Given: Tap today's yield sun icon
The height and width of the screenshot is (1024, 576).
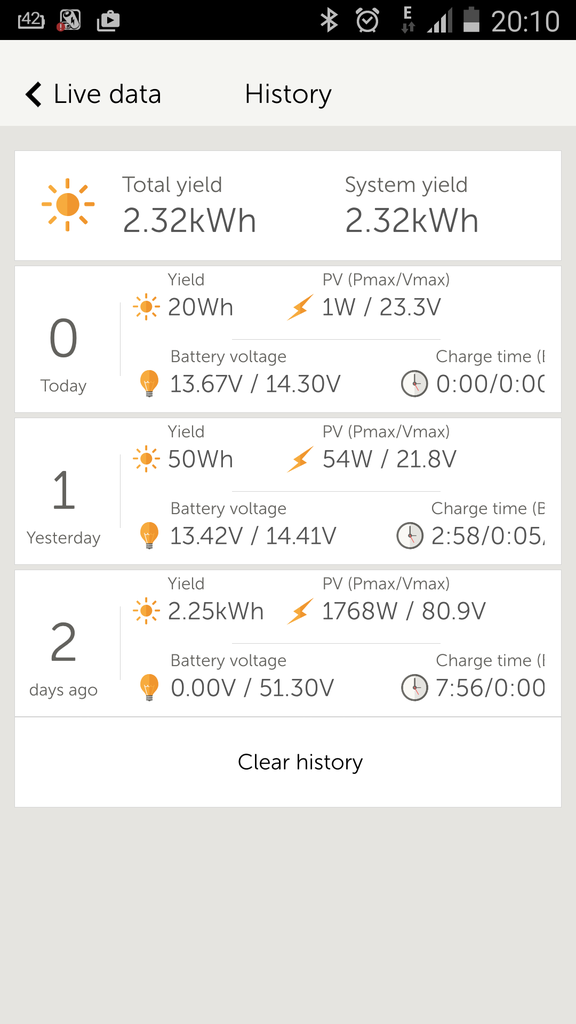Looking at the screenshot, I should 146,306.
